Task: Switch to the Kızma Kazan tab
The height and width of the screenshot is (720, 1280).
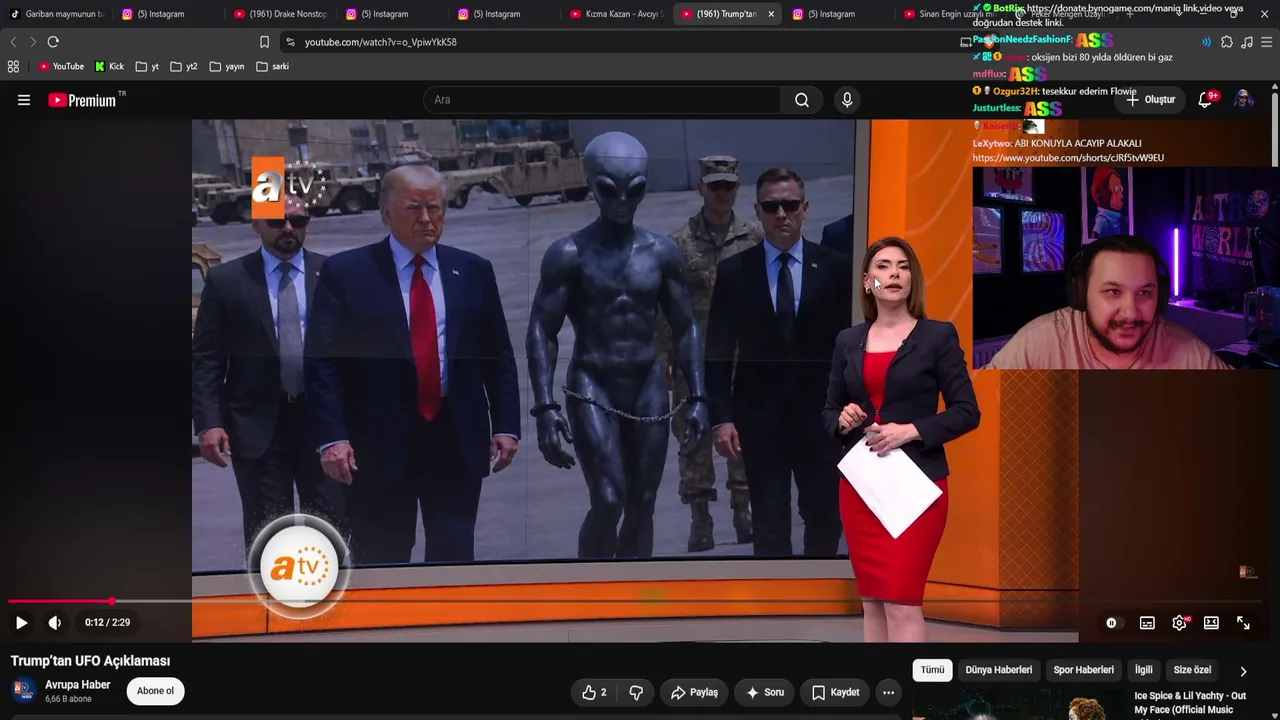Action: (616, 14)
